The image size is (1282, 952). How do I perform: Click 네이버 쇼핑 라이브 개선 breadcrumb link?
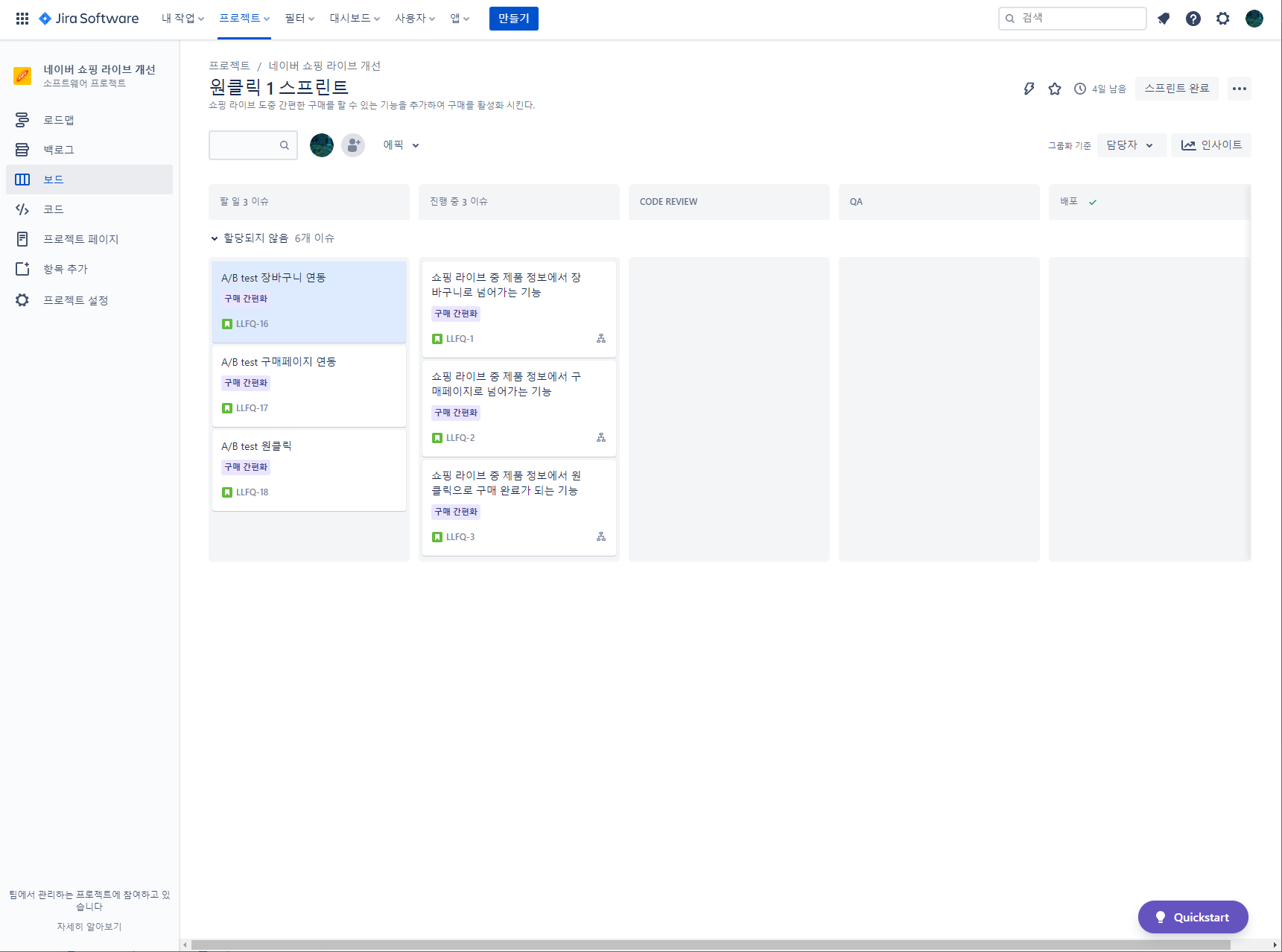click(325, 66)
